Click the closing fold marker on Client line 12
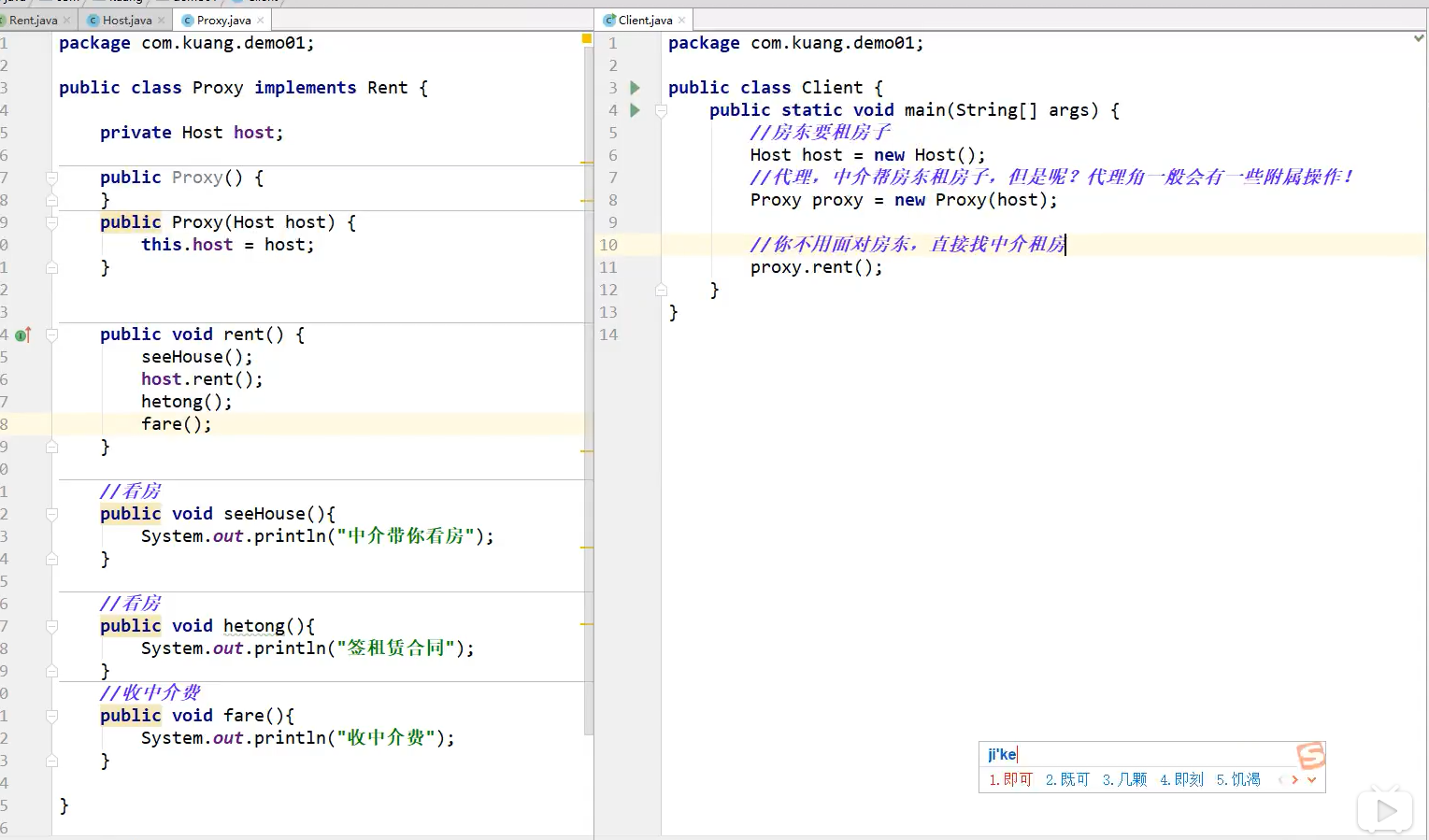1429x840 pixels. (662, 290)
